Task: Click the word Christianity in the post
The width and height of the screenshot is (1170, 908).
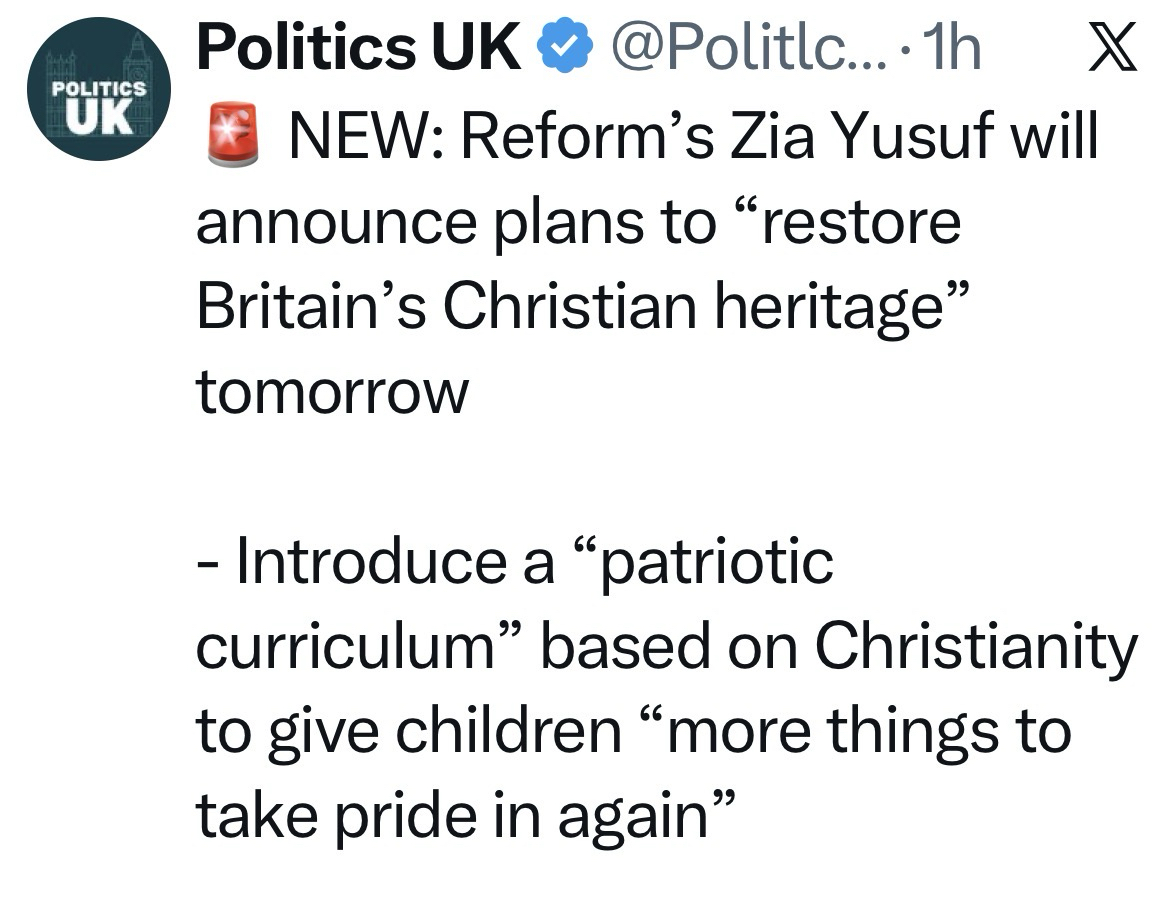Action: coord(976,647)
